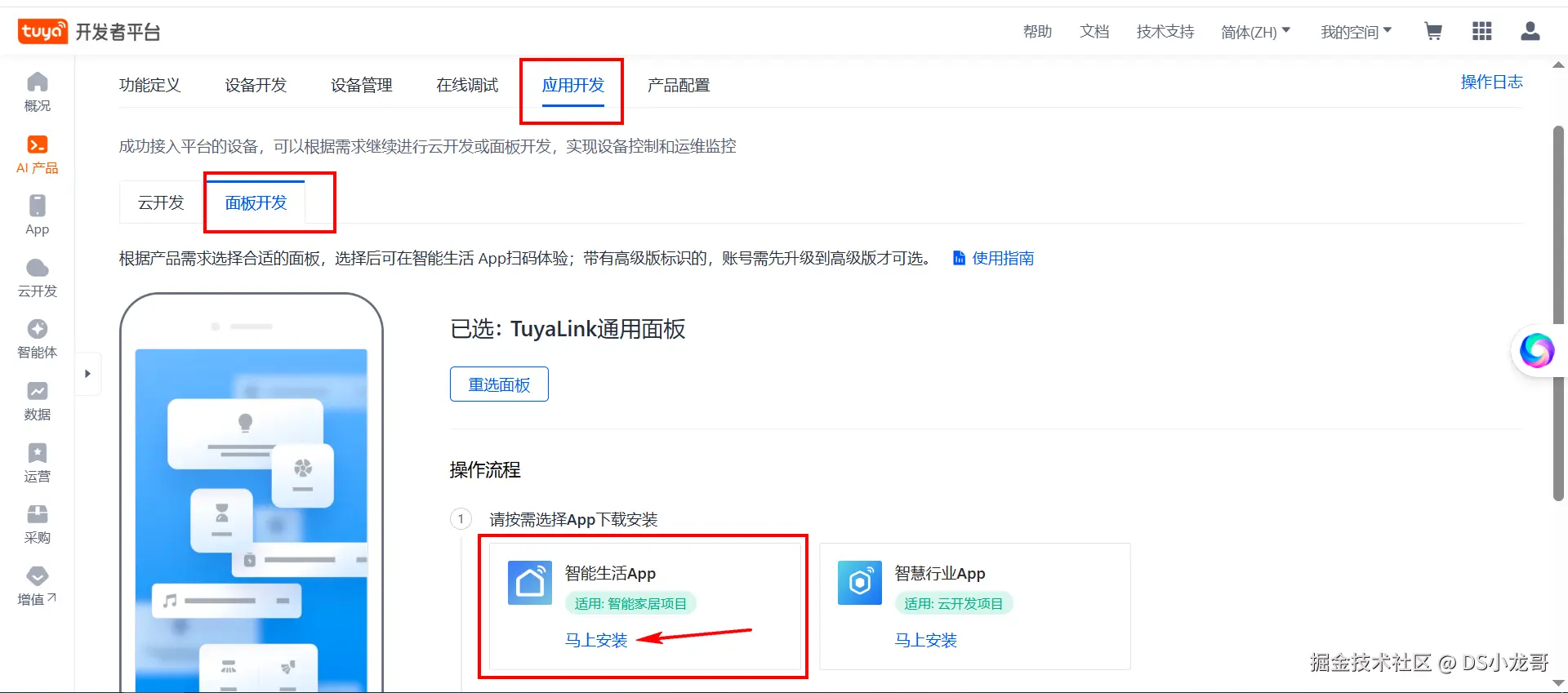This screenshot has width=1568, height=693.
Task: Select the 应用开发 tab
Action: click(573, 85)
